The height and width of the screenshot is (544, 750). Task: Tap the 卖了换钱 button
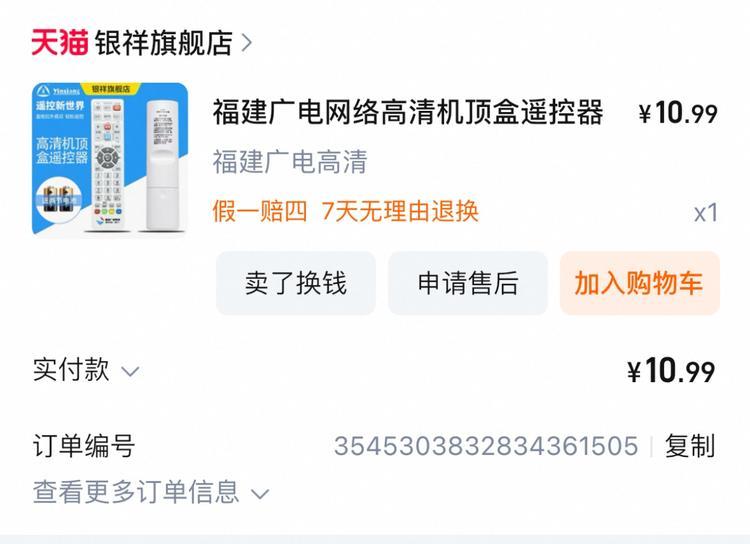pos(296,283)
